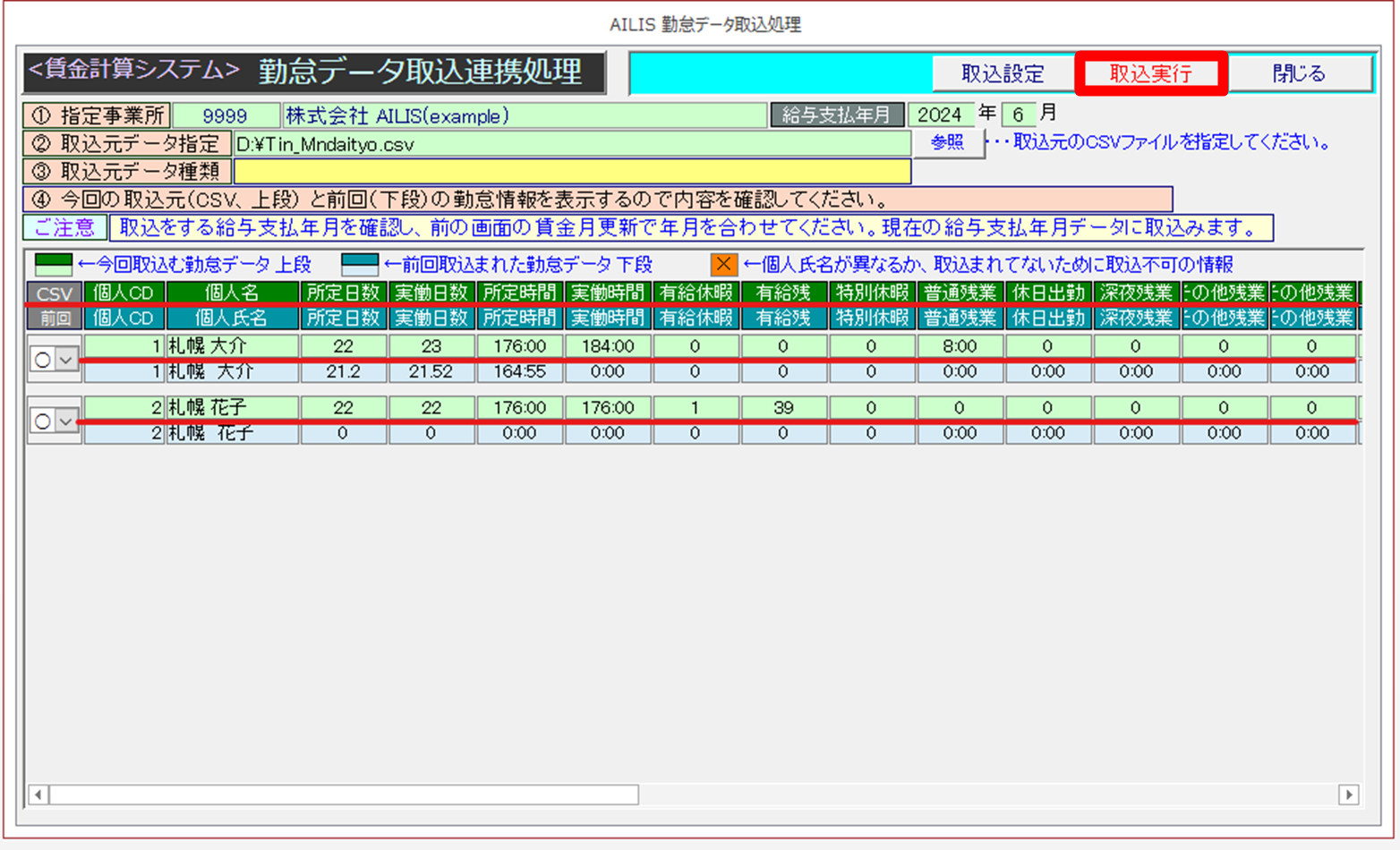Open the dropdown arrow on 札幌 花子 row

tap(67, 421)
